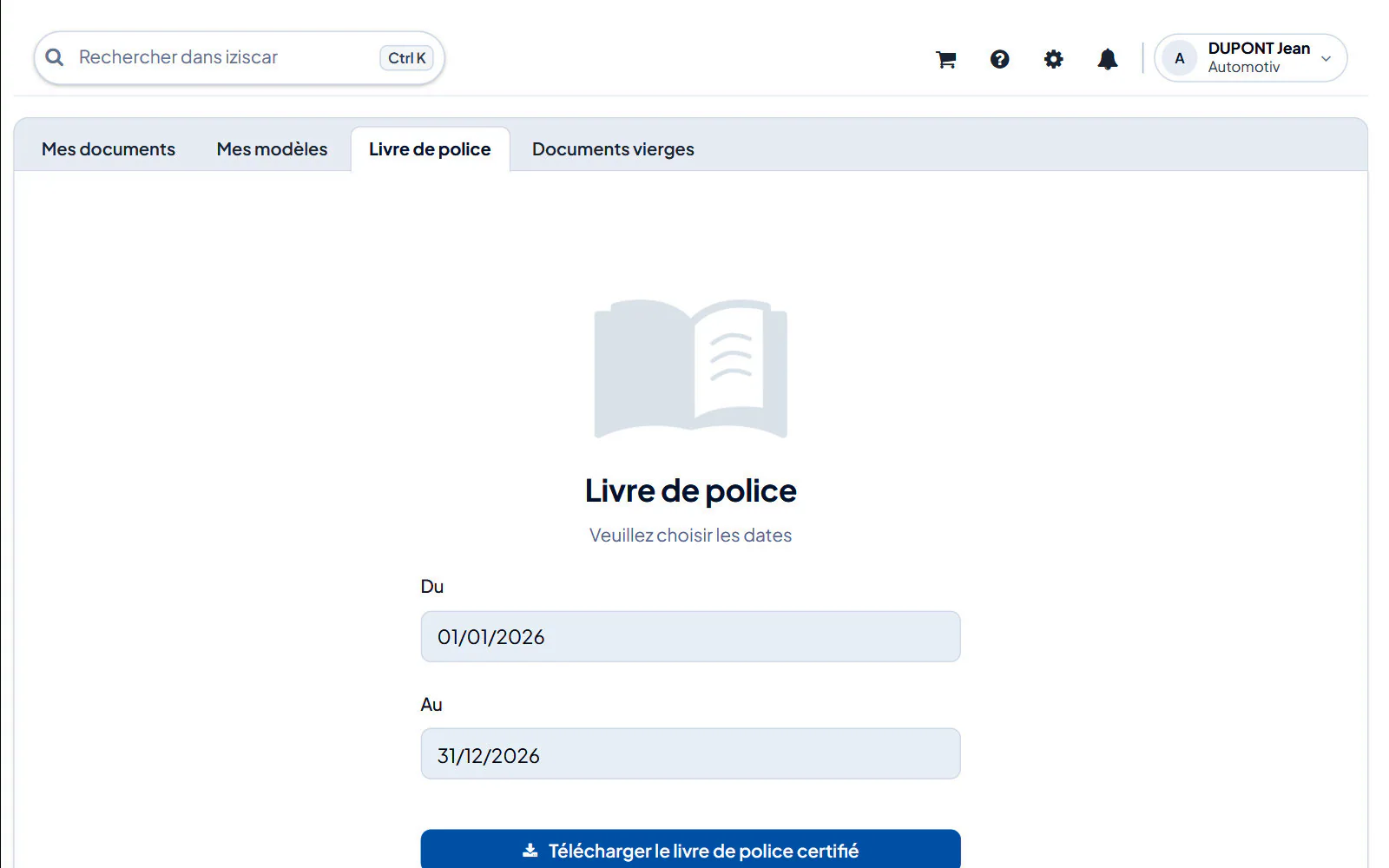This screenshot has height=868, width=1389.
Task: Expand the DUPONT Jean account dropdown chevron
Action: click(x=1326, y=59)
